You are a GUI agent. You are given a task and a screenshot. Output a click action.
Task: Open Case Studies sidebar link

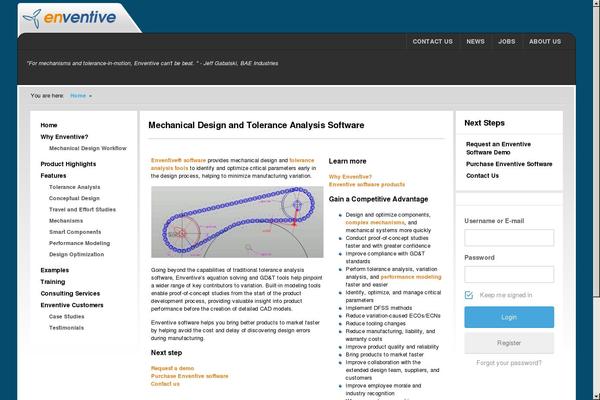[67, 317]
